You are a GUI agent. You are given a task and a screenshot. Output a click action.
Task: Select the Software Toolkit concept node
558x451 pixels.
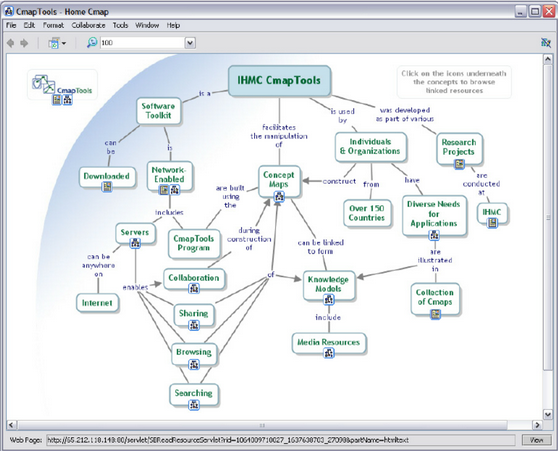tap(158, 111)
